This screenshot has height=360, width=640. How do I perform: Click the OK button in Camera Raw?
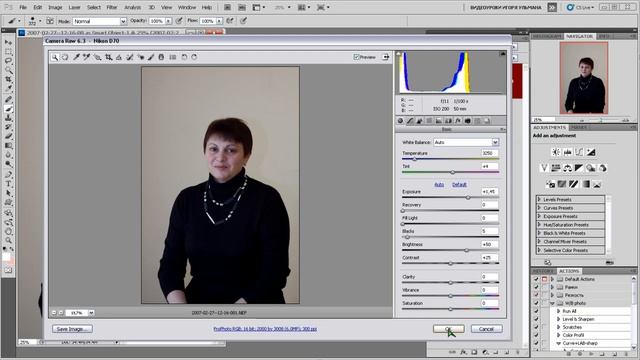[x=449, y=329]
